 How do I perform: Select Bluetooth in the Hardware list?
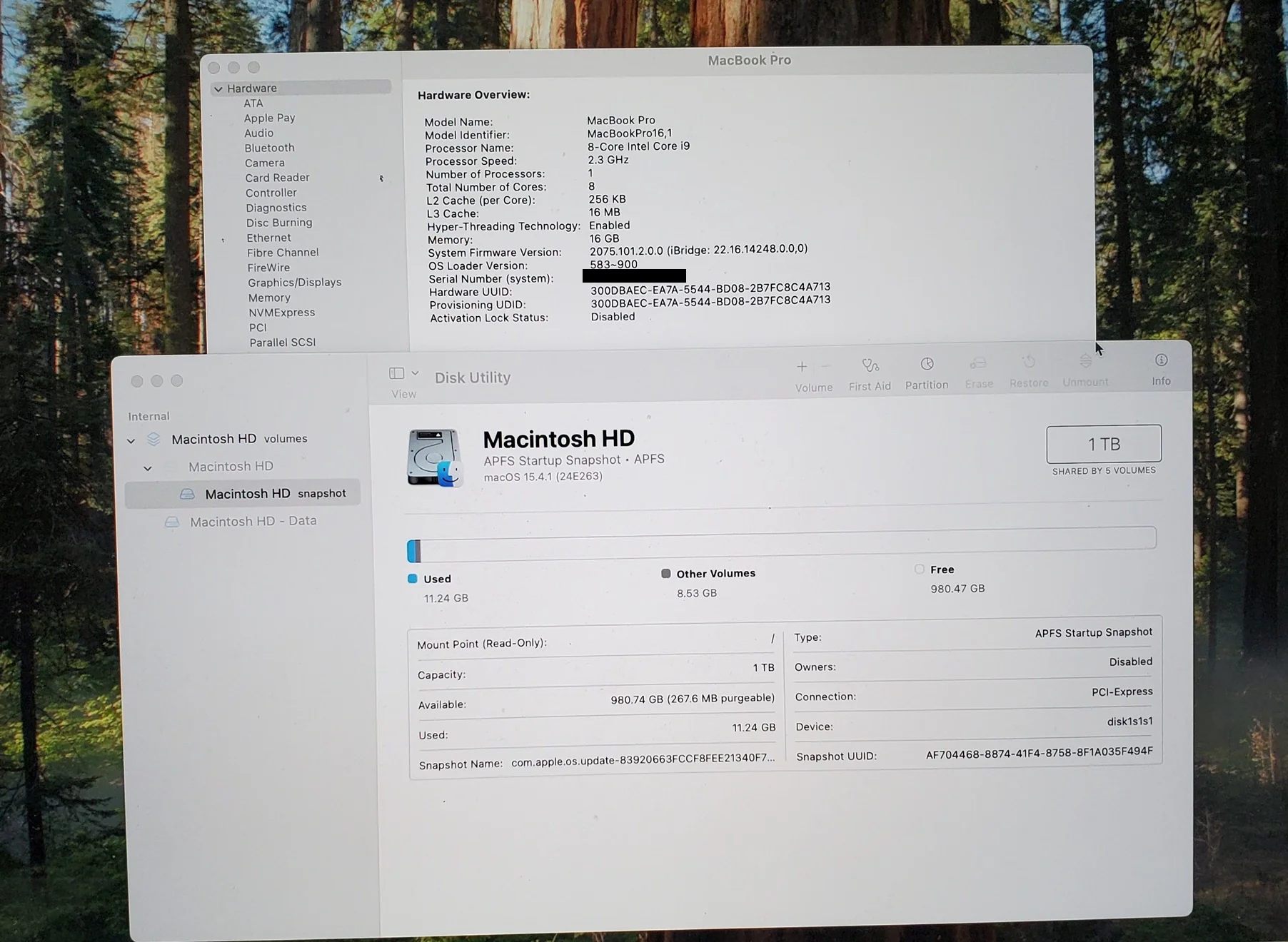(x=269, y=148)
